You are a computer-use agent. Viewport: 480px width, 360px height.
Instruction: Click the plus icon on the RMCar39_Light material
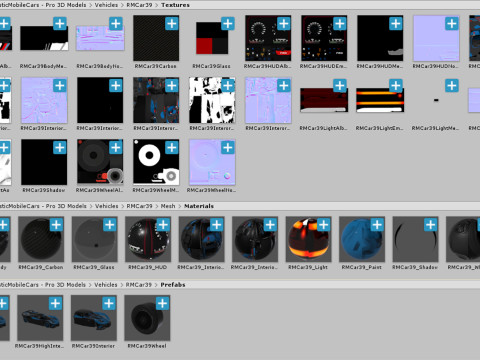point(324,225)
